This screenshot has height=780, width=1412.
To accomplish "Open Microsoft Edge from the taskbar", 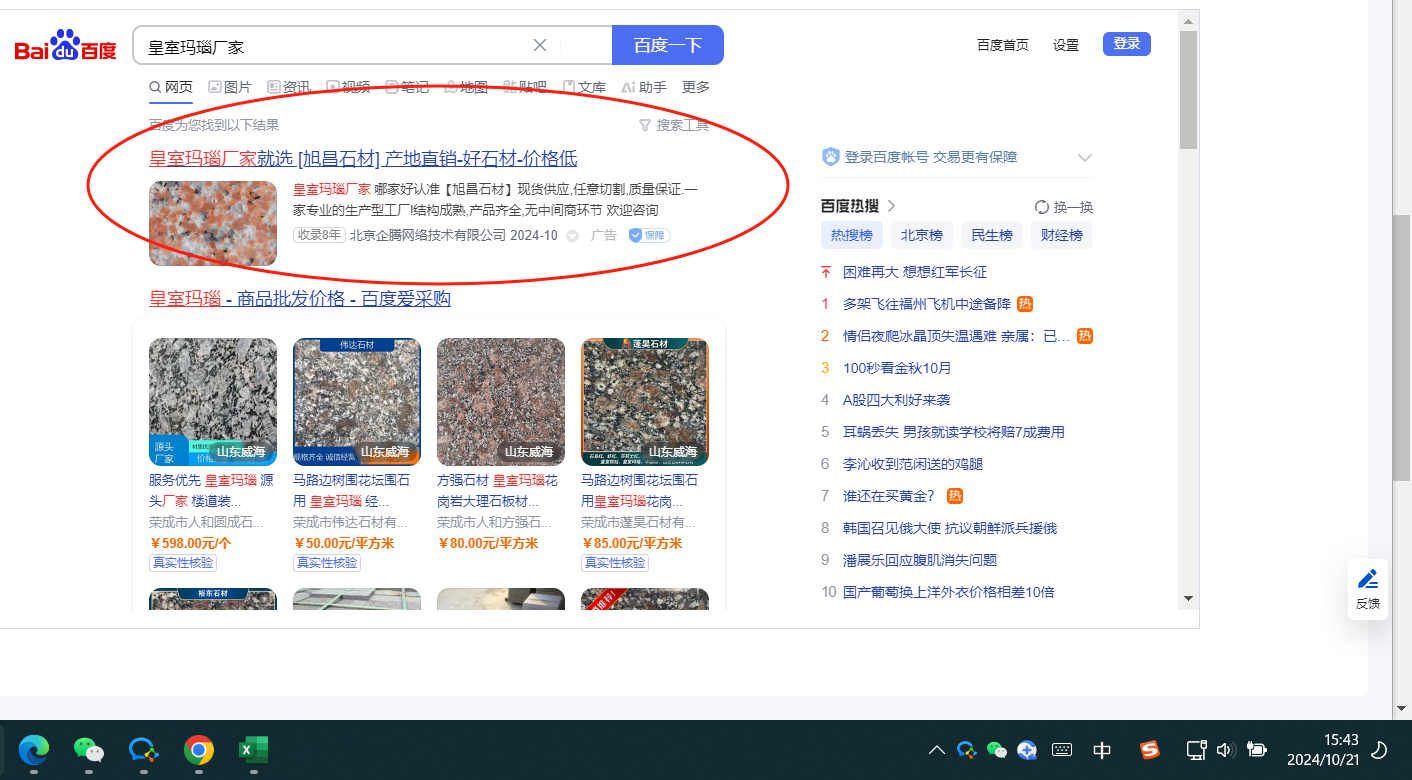I will pyautogui.click(x=35, y=750).
